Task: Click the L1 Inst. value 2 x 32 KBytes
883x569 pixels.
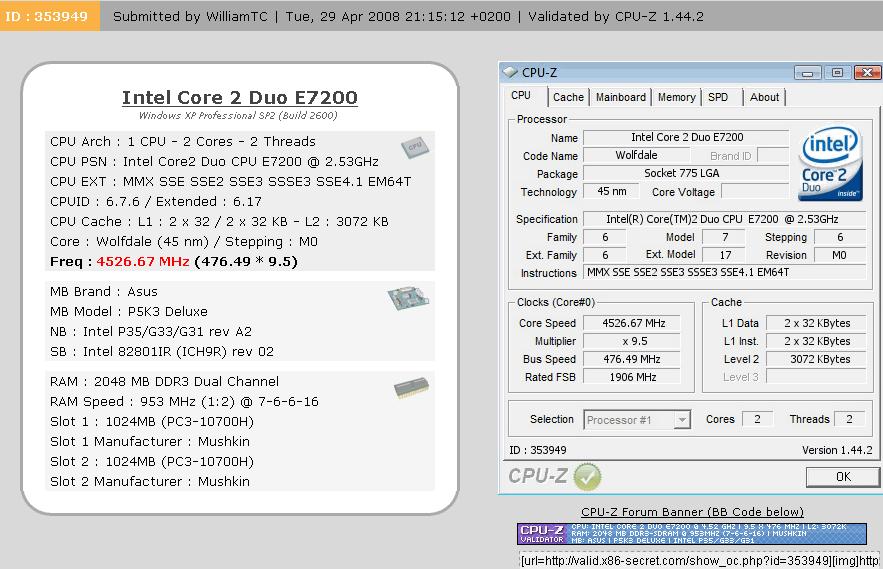Action: [x=817, y=341]
